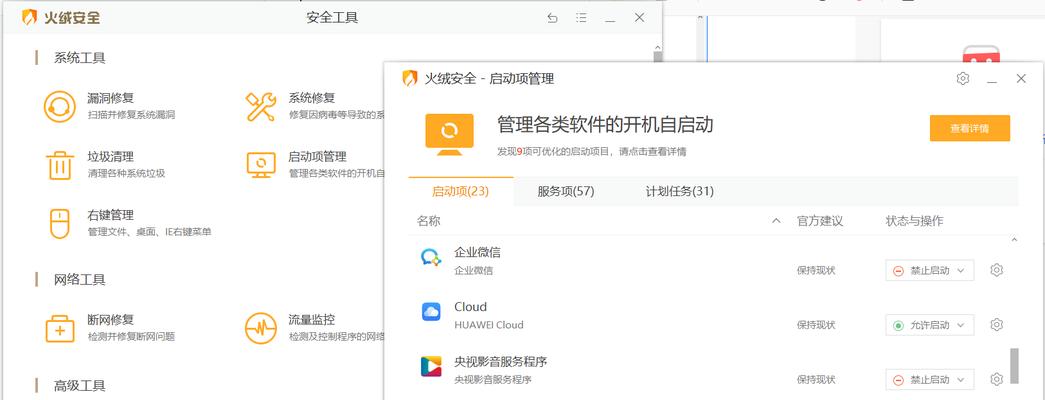
Task: Click the 名称 column header
Action: pos(429,221)
